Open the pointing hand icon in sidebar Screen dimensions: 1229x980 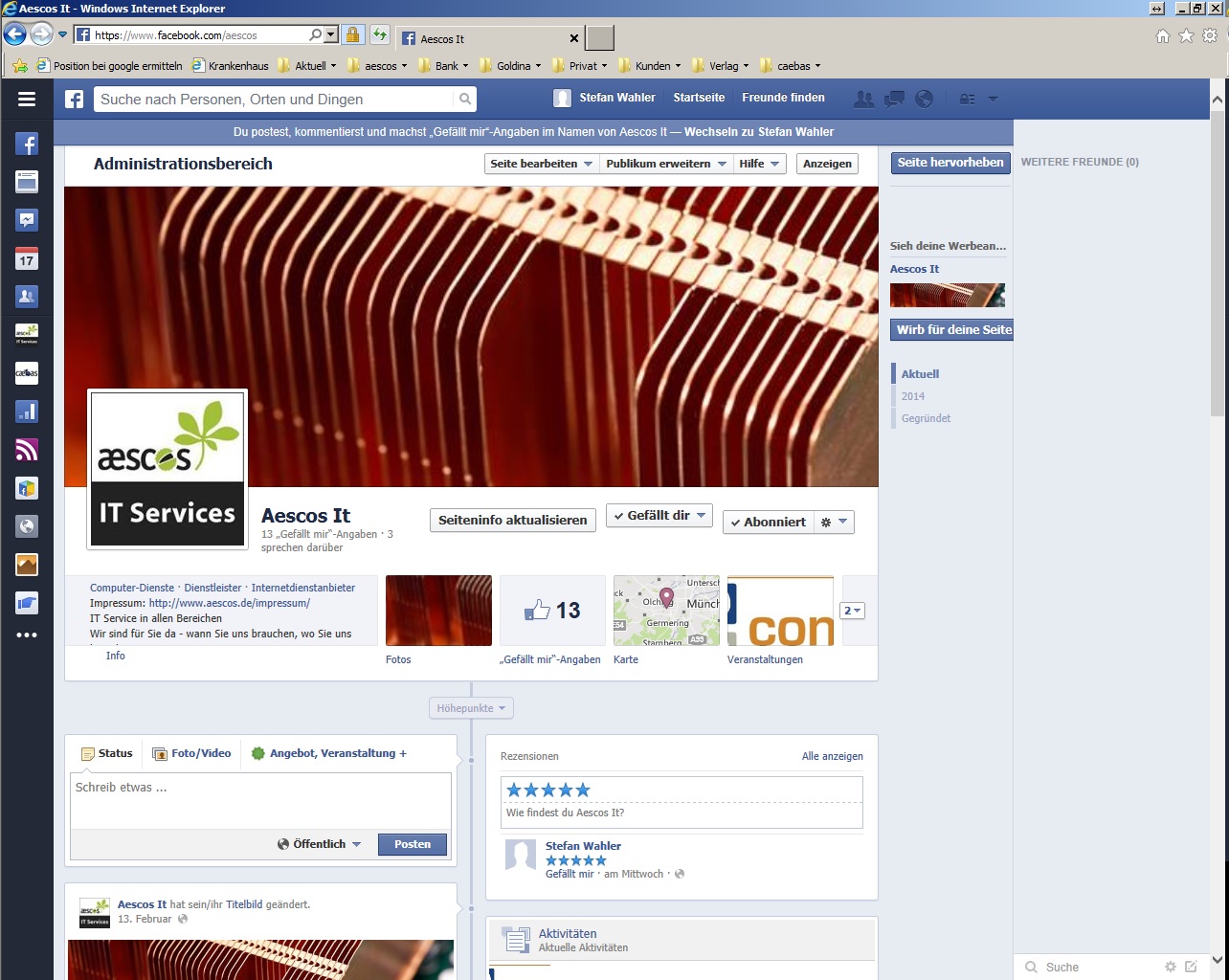tap(27, 603)
